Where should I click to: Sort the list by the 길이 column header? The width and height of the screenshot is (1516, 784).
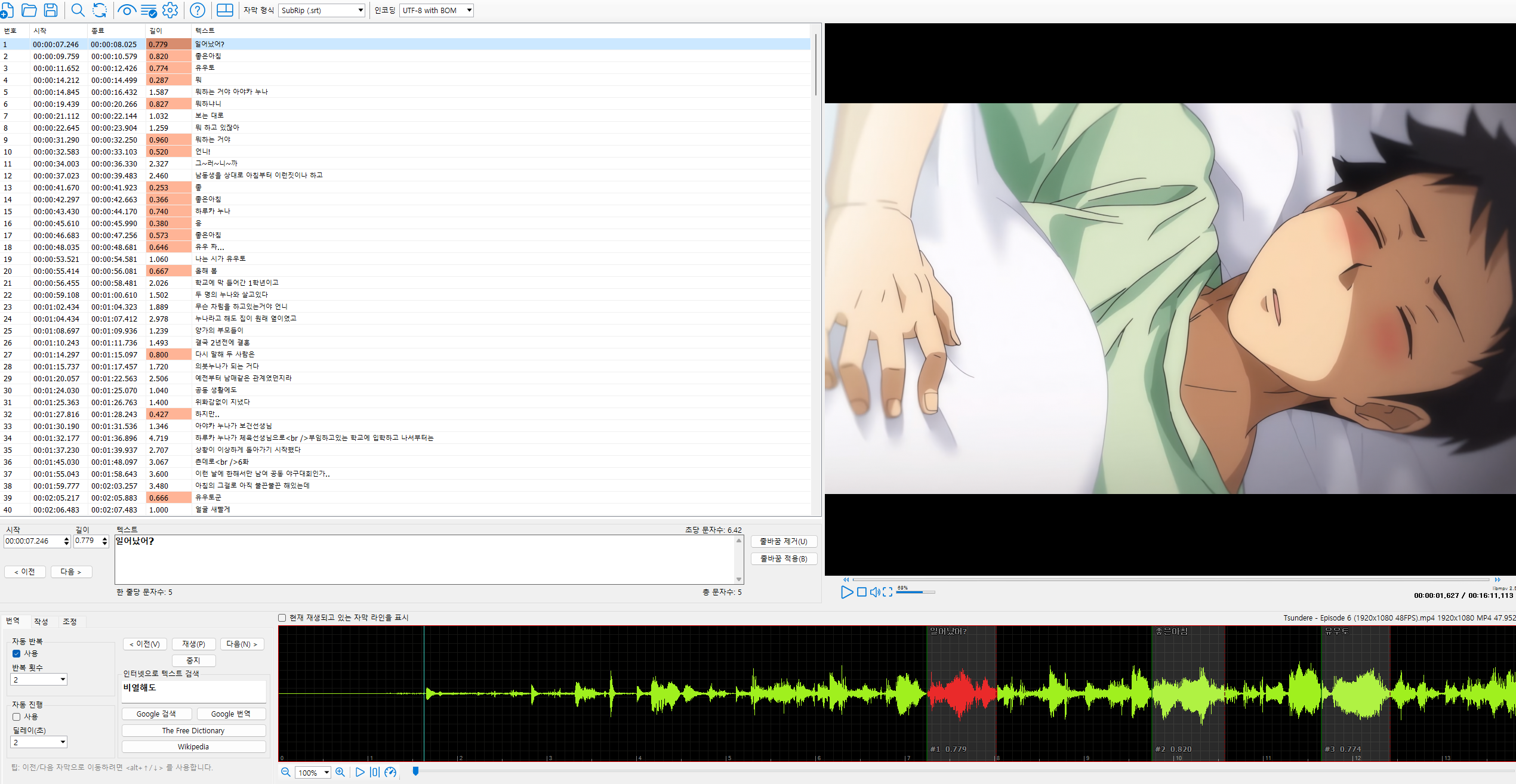168,30
